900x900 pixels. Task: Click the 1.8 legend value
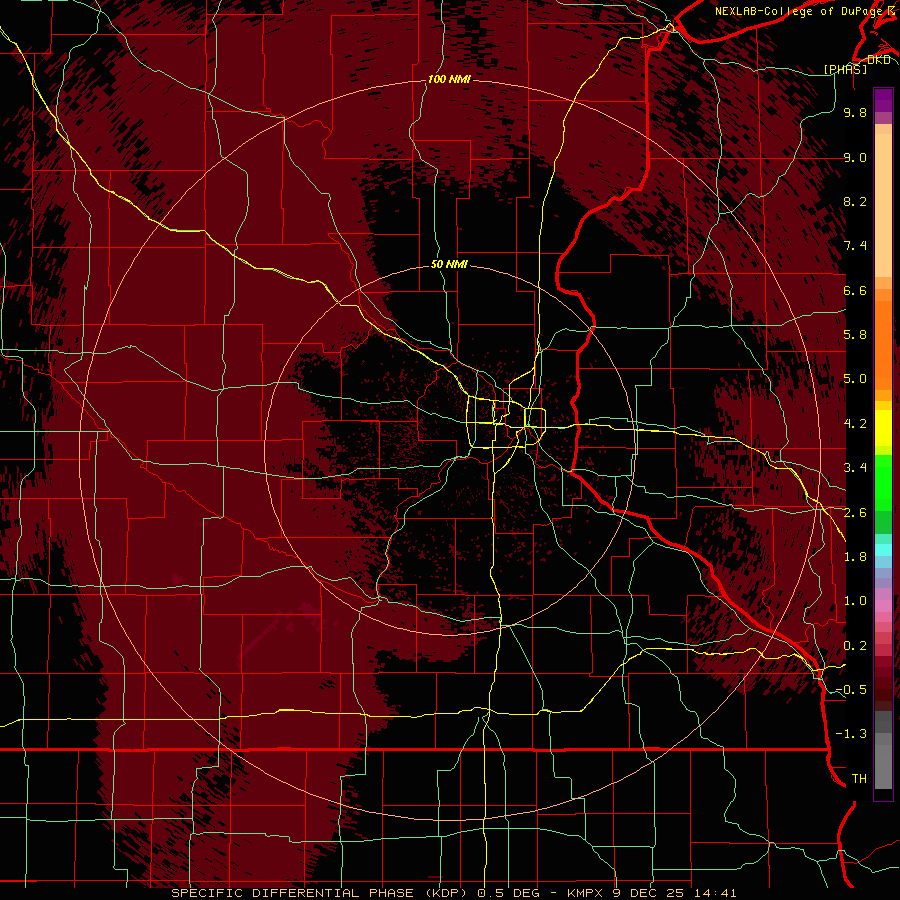855,557
